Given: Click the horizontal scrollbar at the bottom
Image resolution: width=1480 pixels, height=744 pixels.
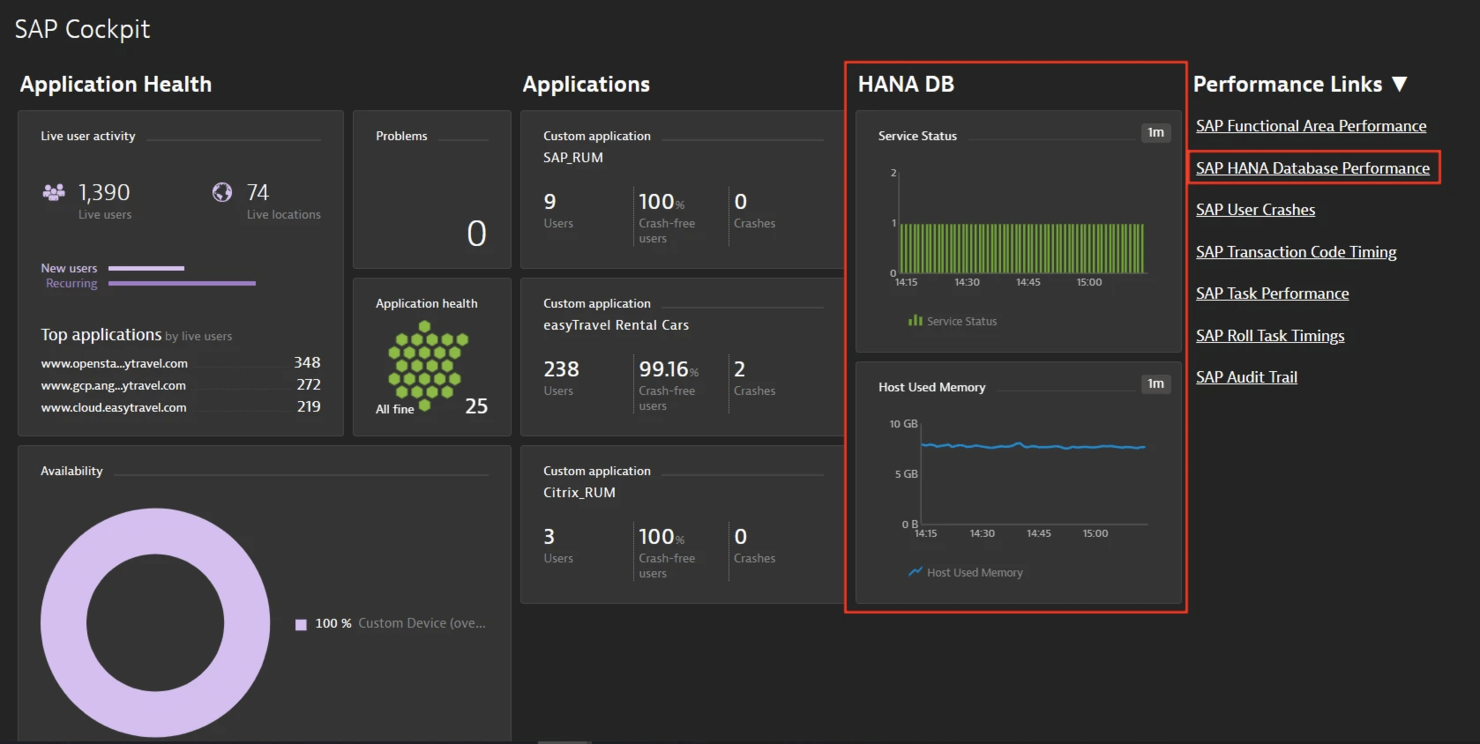Looking at the screenshot, I should pyautogui.click(x=563, y=740).
